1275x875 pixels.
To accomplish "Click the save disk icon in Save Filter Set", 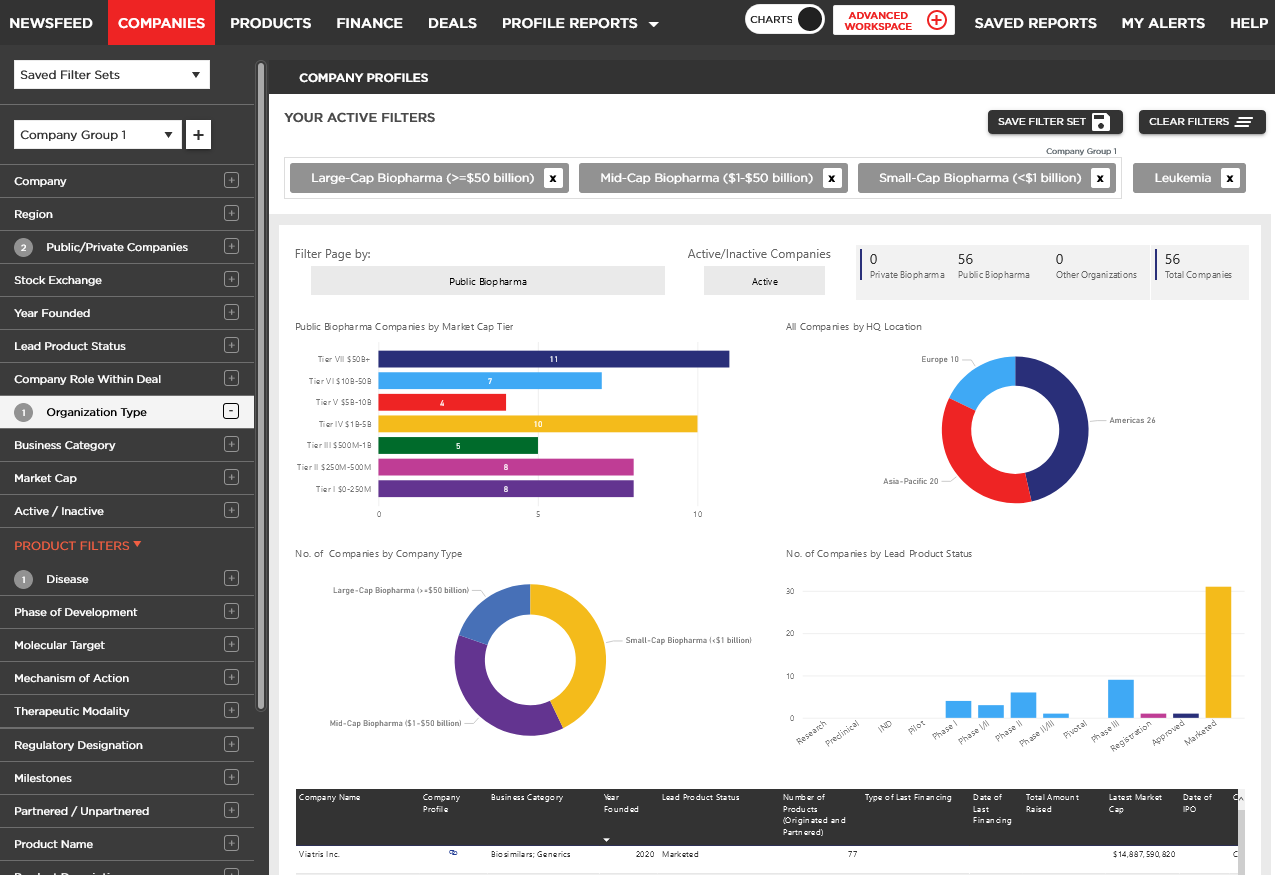I will point(1100,122).
